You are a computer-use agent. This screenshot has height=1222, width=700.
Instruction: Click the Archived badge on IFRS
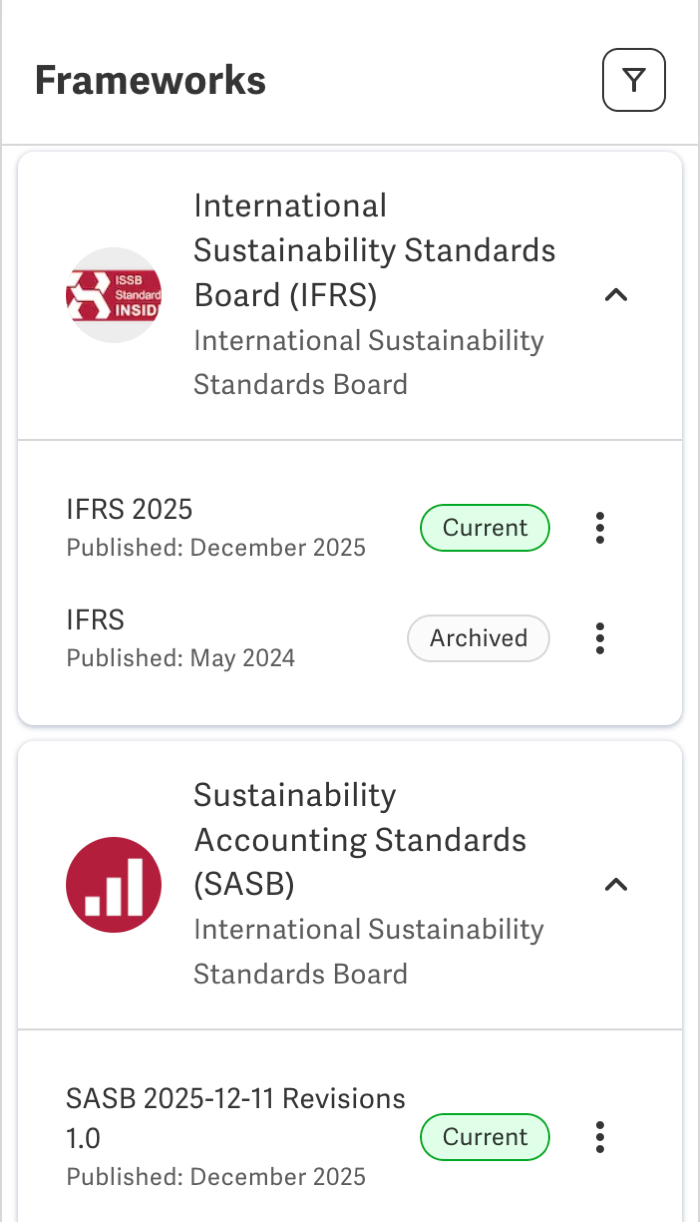coord(479,638)
